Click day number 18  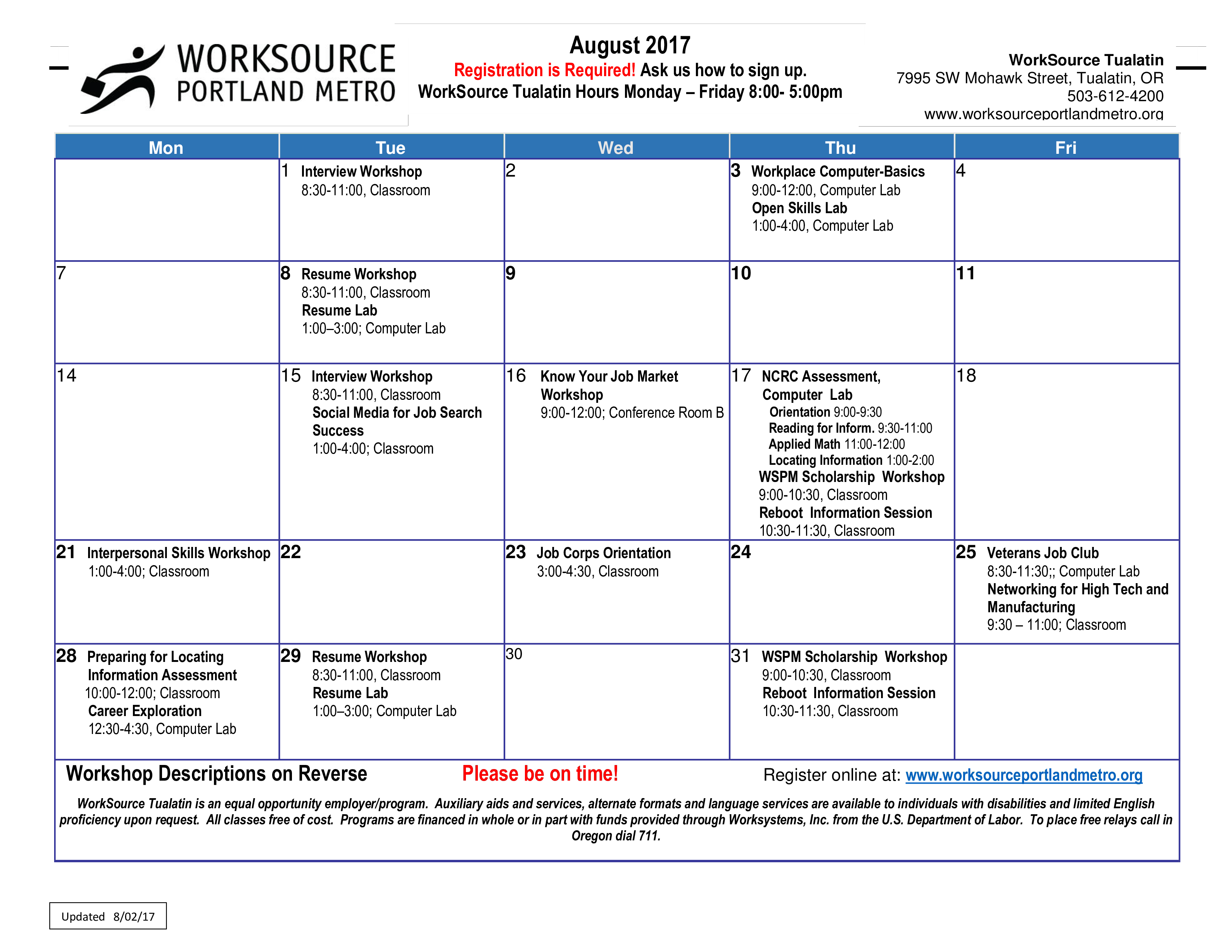point(966,376)
